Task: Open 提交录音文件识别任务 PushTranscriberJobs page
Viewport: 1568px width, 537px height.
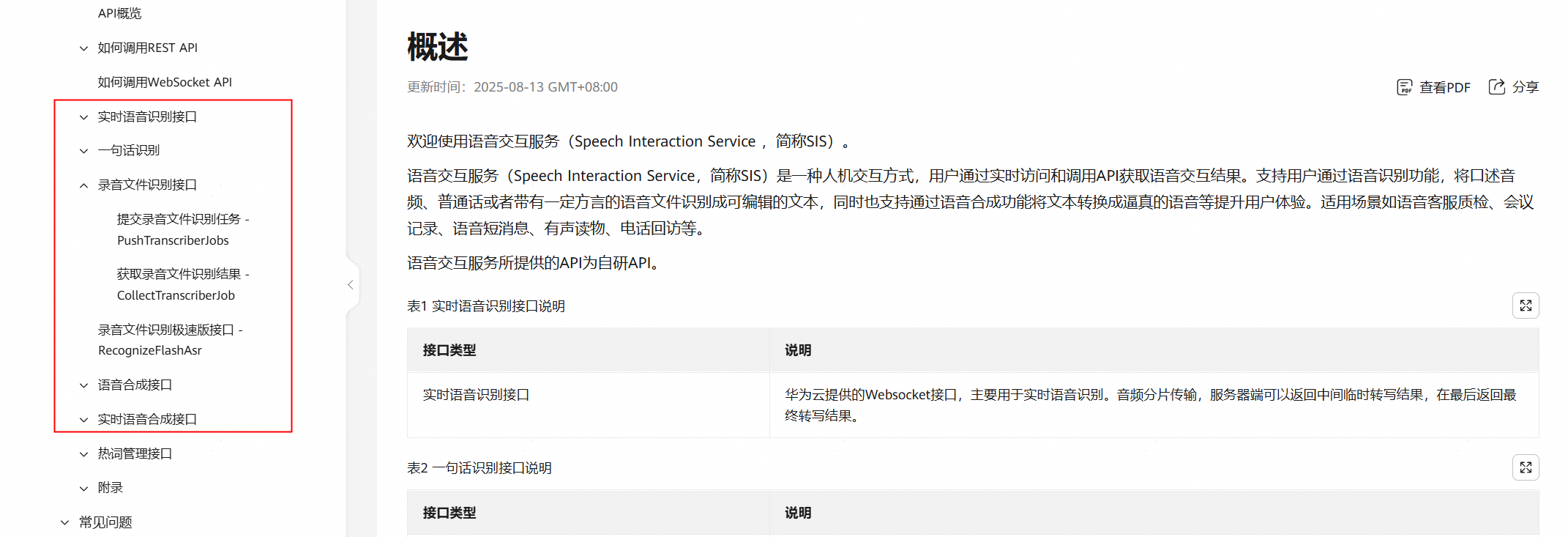Action: pos(183,229)
